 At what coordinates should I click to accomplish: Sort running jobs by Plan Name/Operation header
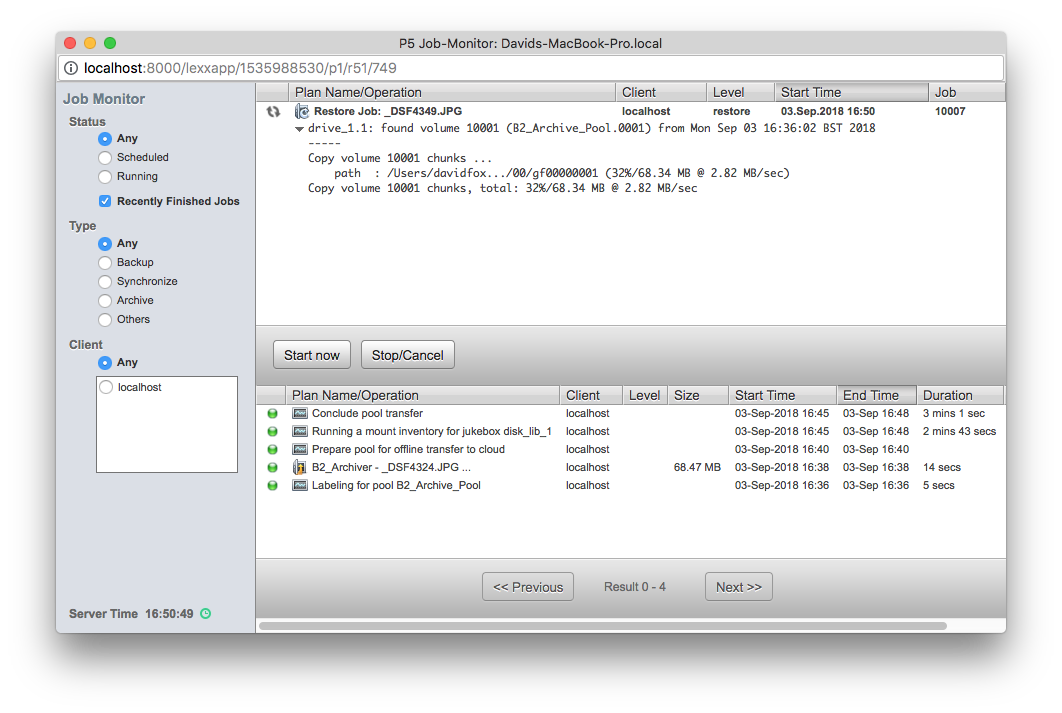point(452,92)
